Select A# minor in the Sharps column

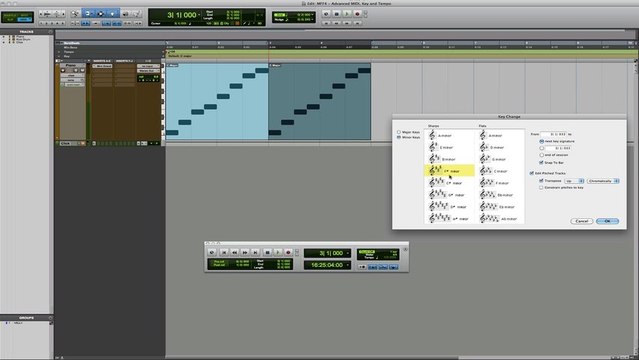pyautogui.click(x=449, y=219)
